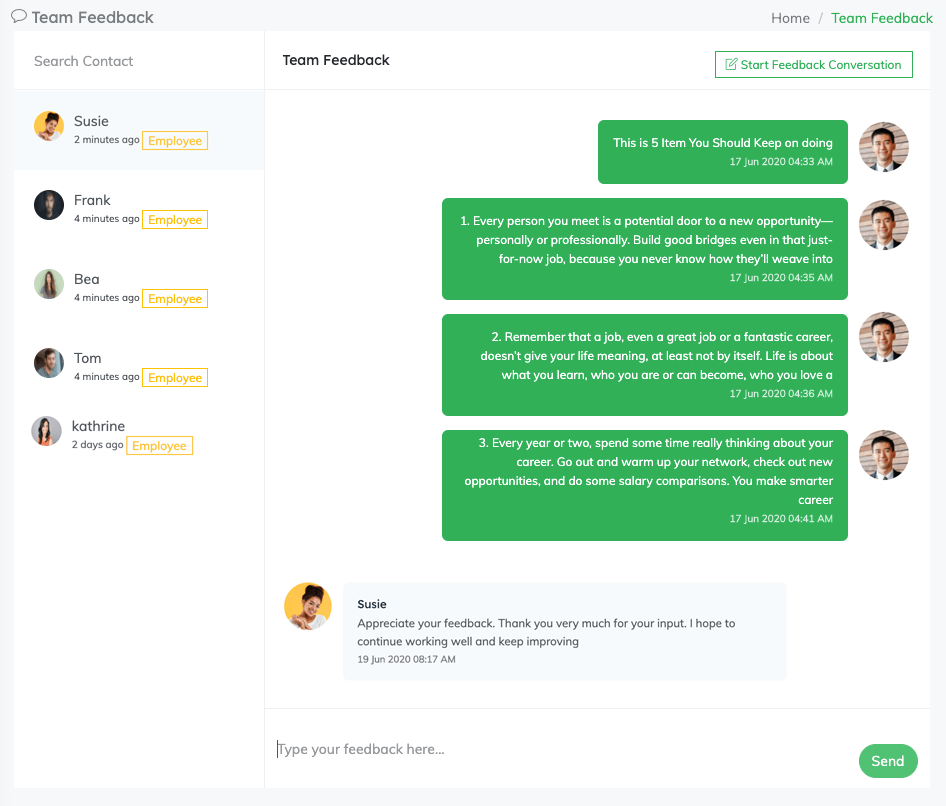Click Tom's profile avatar
The height and width of the screenshot is (806, 946).
(49, 363)
